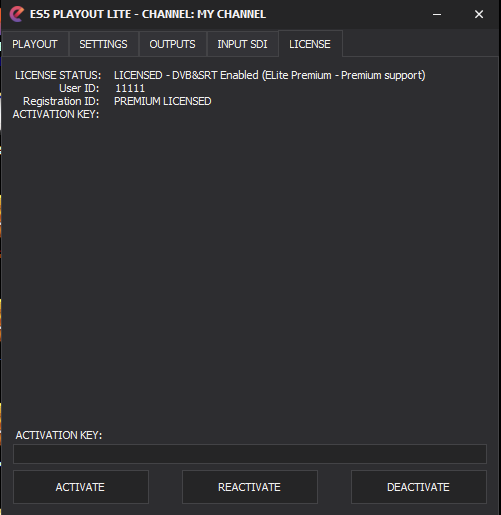Click the ACTIVATE button
501x515 pixels.
coord(81,487)
